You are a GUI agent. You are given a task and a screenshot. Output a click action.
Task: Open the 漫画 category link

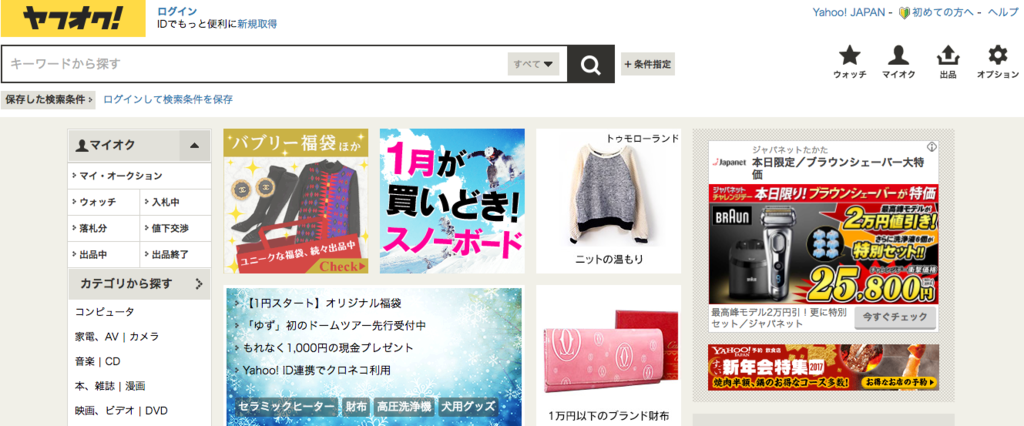tap(135, 386)
